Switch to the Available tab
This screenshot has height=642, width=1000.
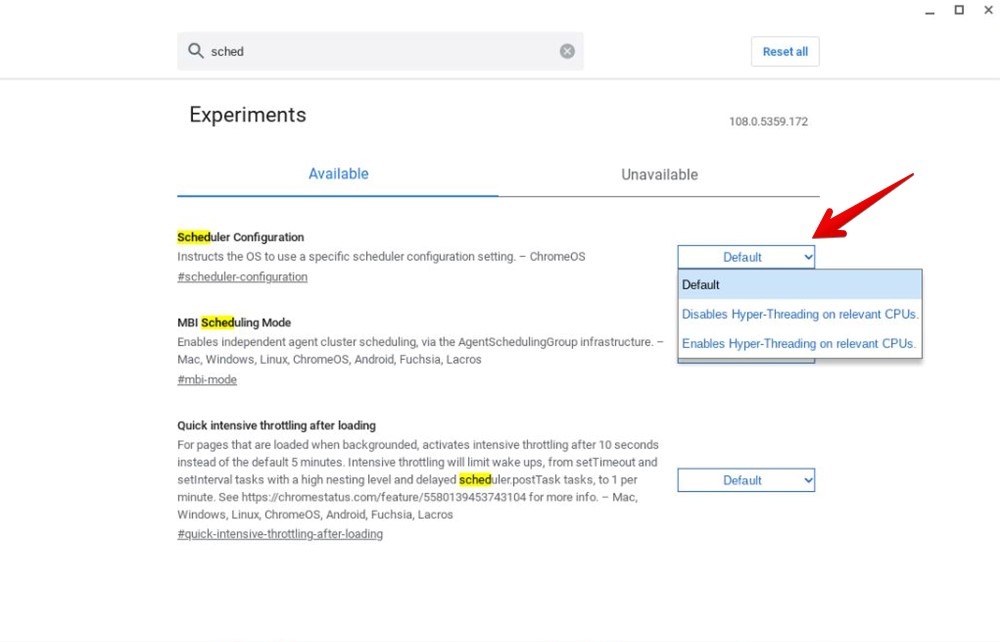click(x=338, y=173)
